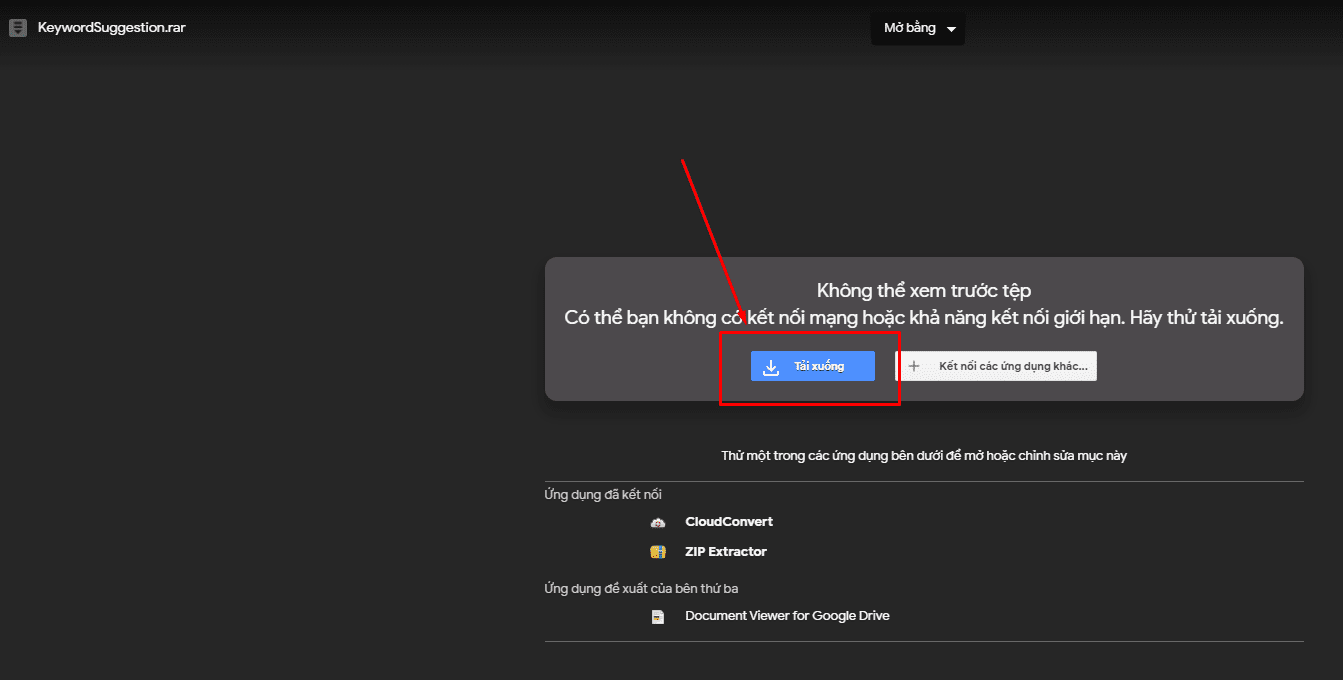
Task: Click the download arrow icon in the Tải xuống button
Action: [x=771, y=367]
